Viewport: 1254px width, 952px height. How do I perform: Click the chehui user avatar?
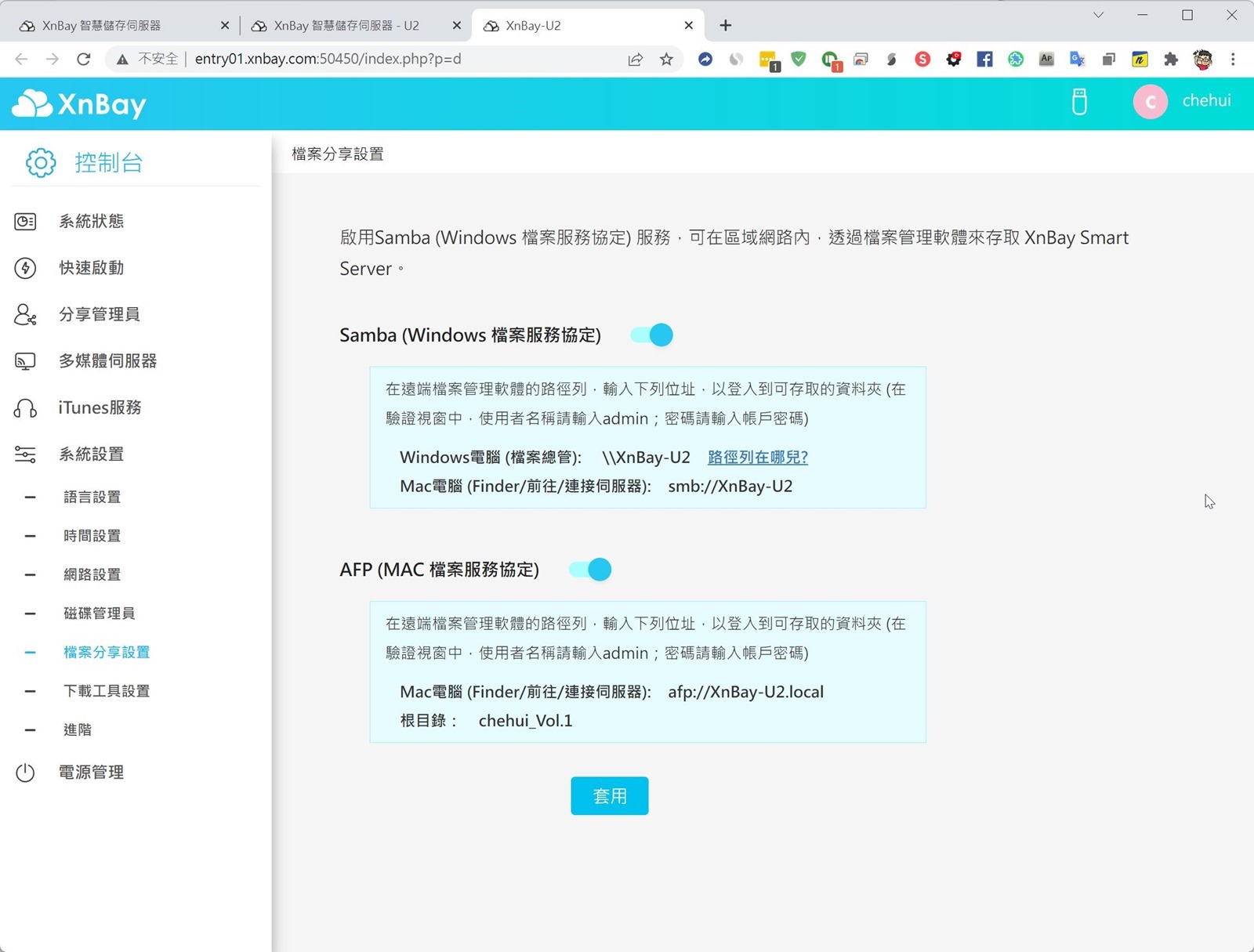(x=1150, y=102)
